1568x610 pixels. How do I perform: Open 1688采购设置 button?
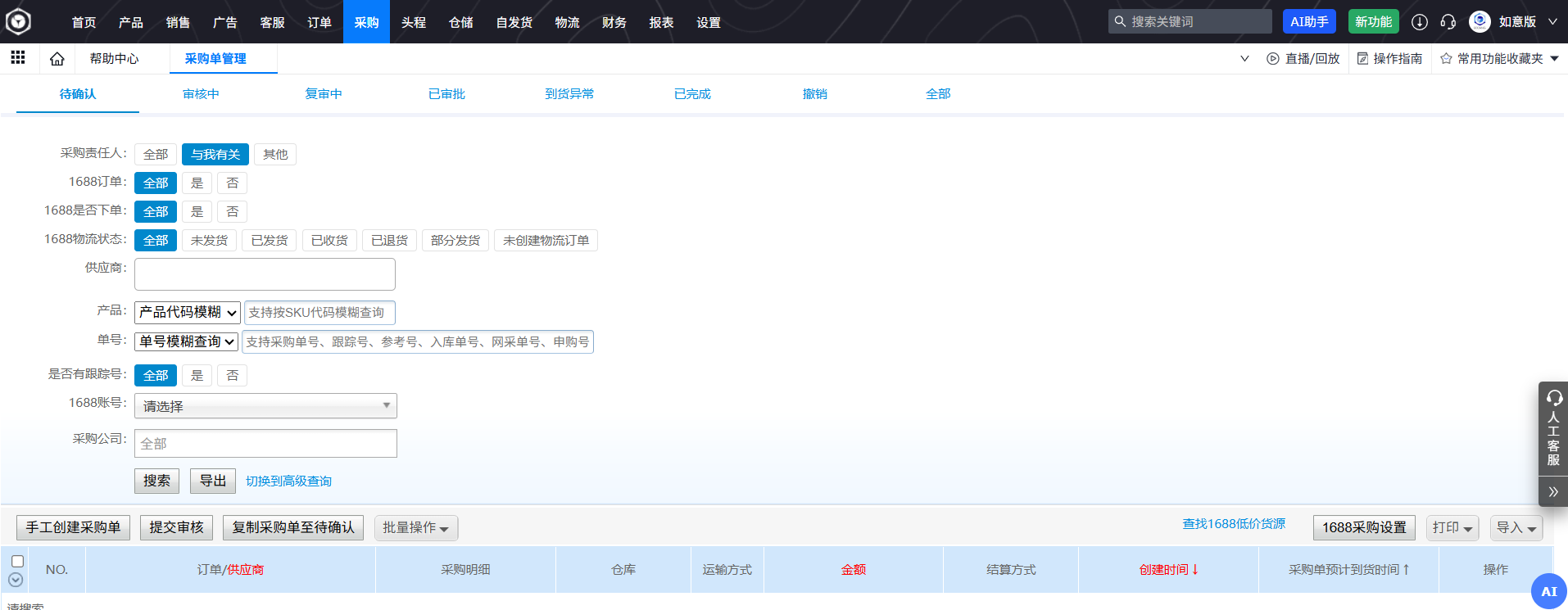(1364, 527)
